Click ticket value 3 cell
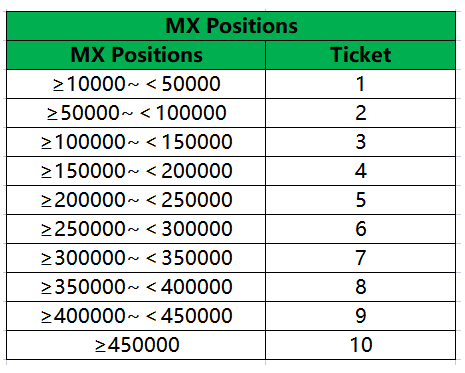This screenshot has width=465, height=373. [x=361, y=142]
